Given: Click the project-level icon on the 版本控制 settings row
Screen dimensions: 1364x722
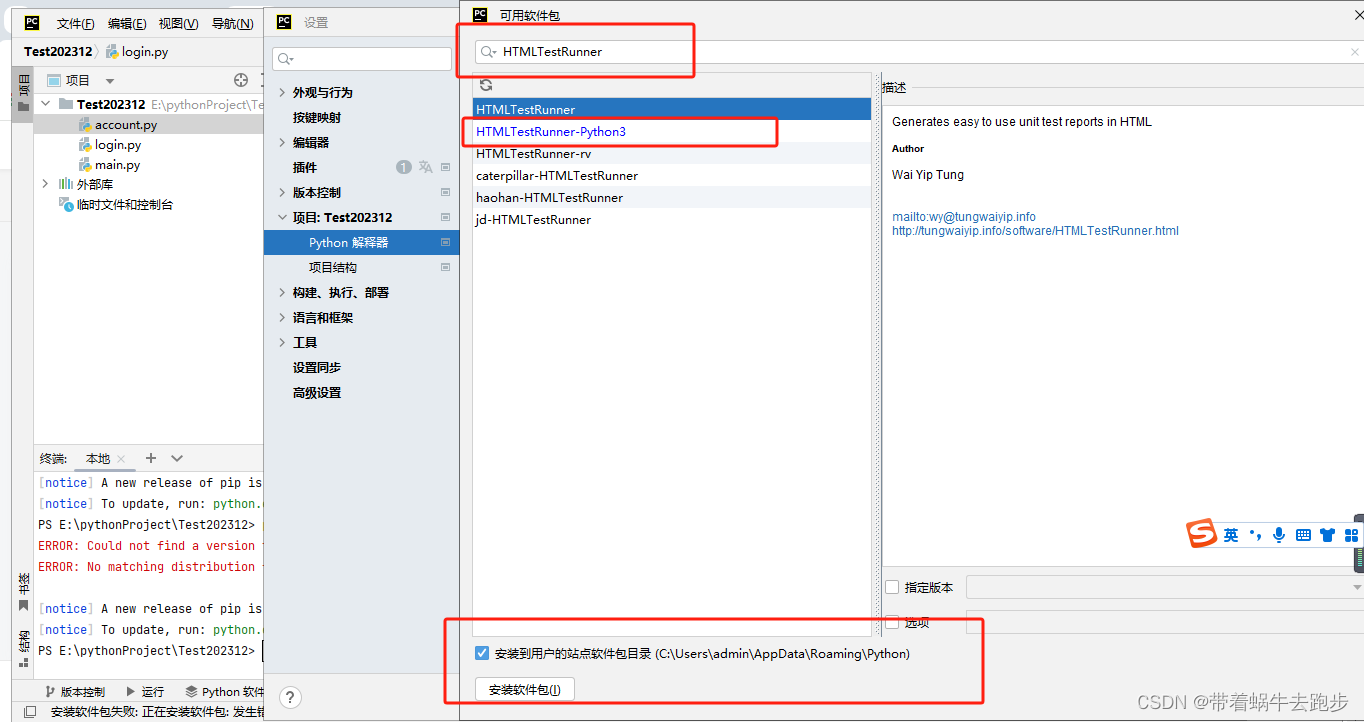Looking at the screenshot, I should point(446,192).
